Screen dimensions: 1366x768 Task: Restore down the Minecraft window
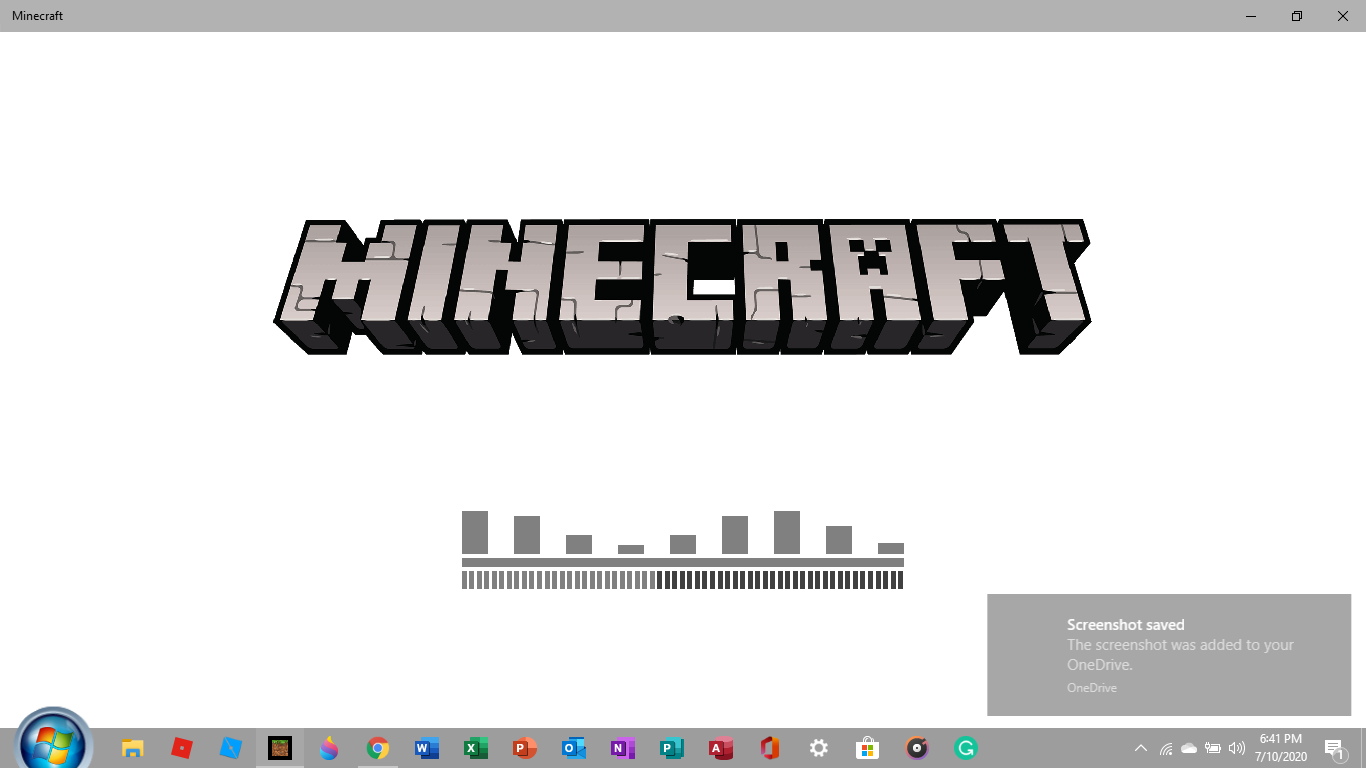pyautogui.click(x=1297, y=16)
